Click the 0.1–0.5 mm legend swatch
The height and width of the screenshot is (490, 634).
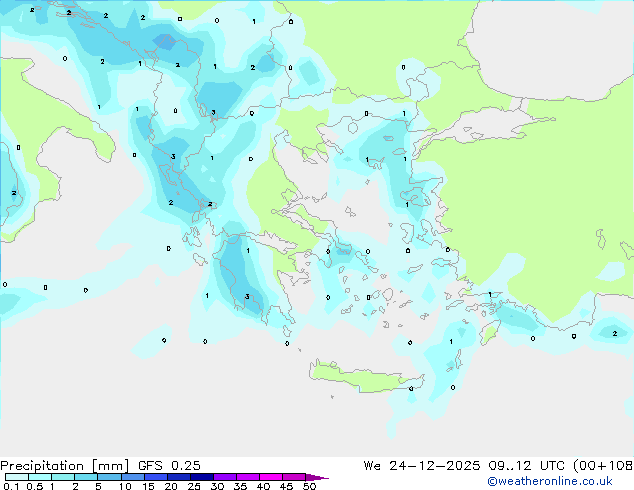[17, 477]
